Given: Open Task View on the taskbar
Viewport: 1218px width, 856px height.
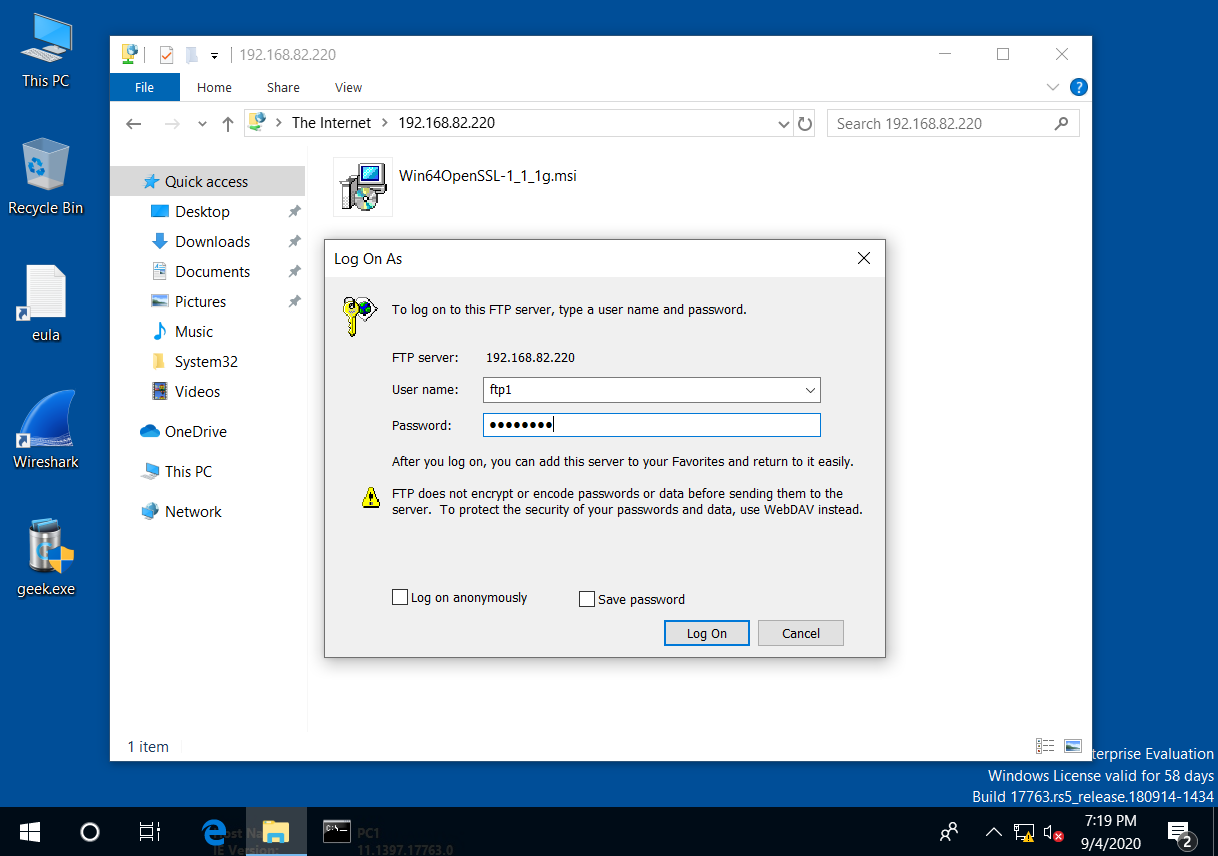Looking at the screenshot, I should pos(150,832).
